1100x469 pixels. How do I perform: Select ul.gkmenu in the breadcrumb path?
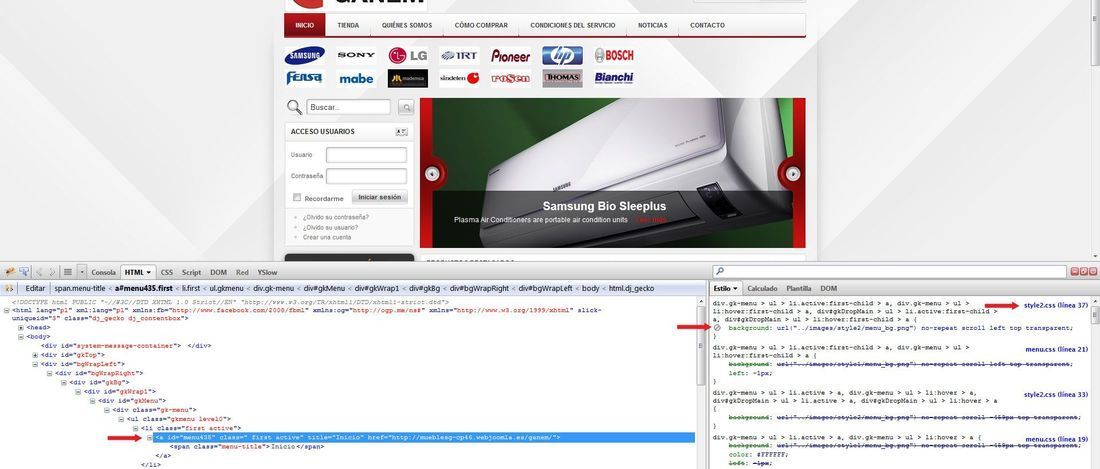(227, 288)
